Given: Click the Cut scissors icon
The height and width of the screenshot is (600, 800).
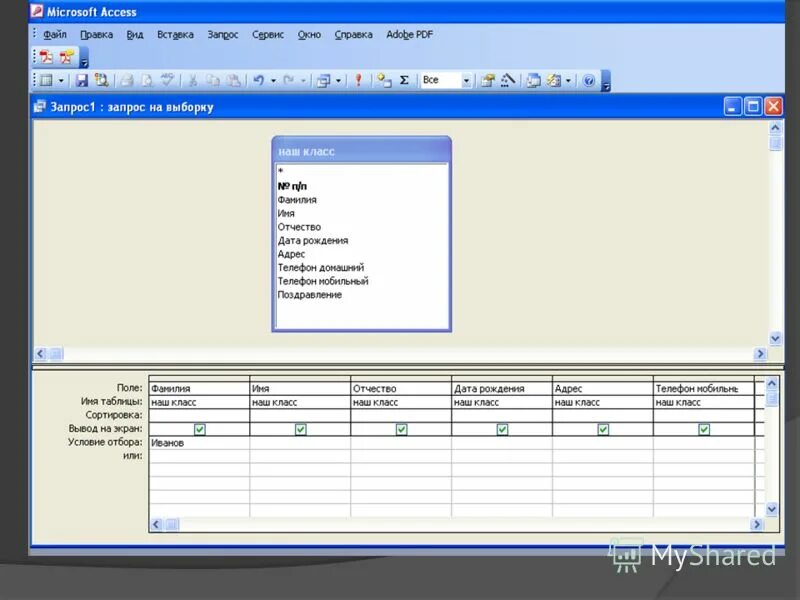Looking at the screenshot, I should tap(193, 80).
